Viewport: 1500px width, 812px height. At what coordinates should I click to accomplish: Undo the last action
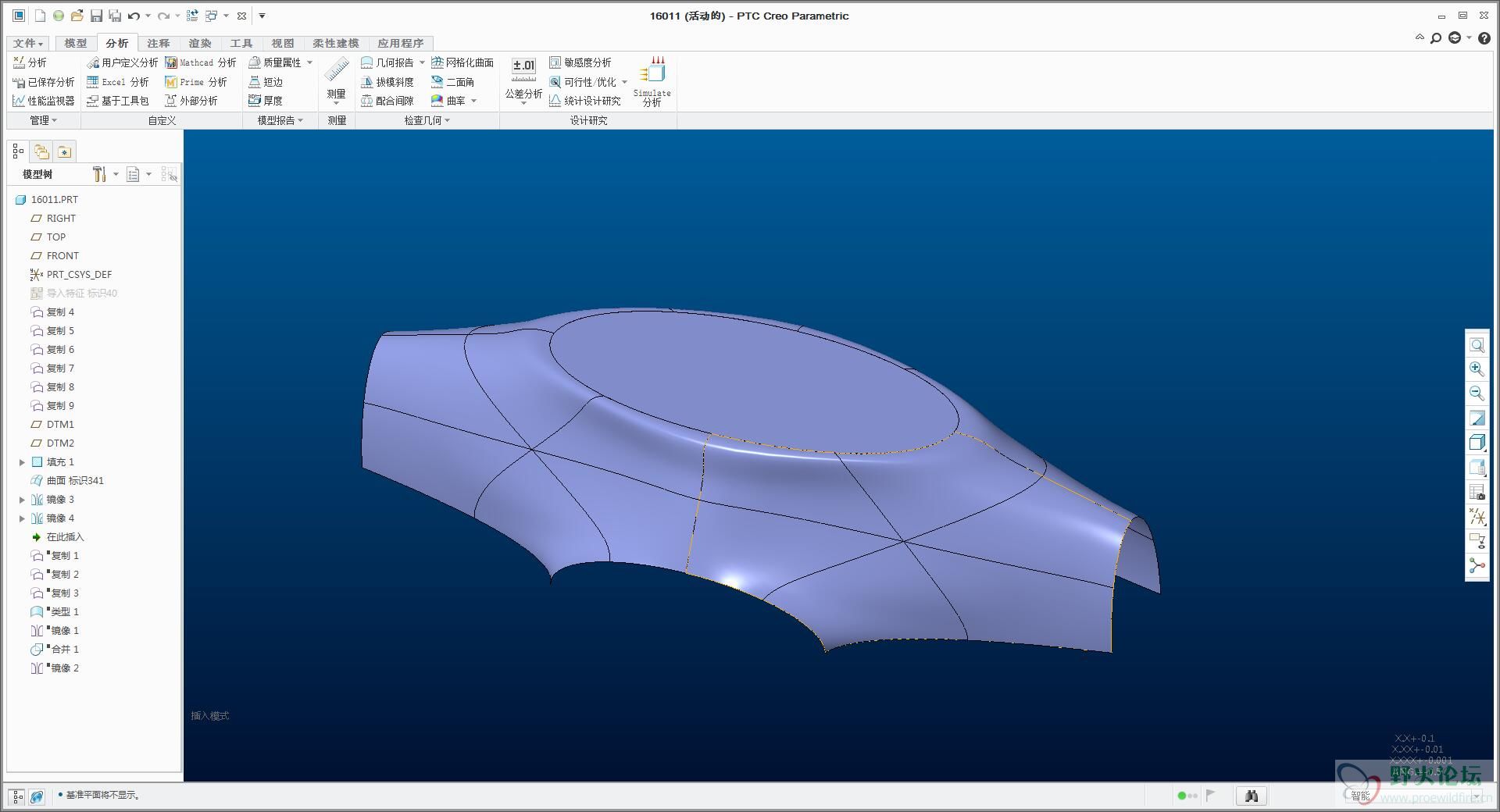(134, 16)
